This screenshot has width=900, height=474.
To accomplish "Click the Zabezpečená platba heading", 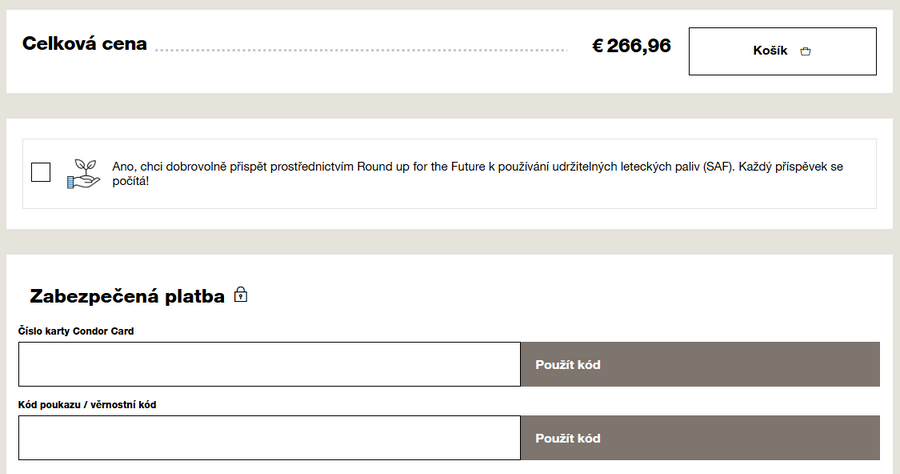I will (x=127, y=296).
